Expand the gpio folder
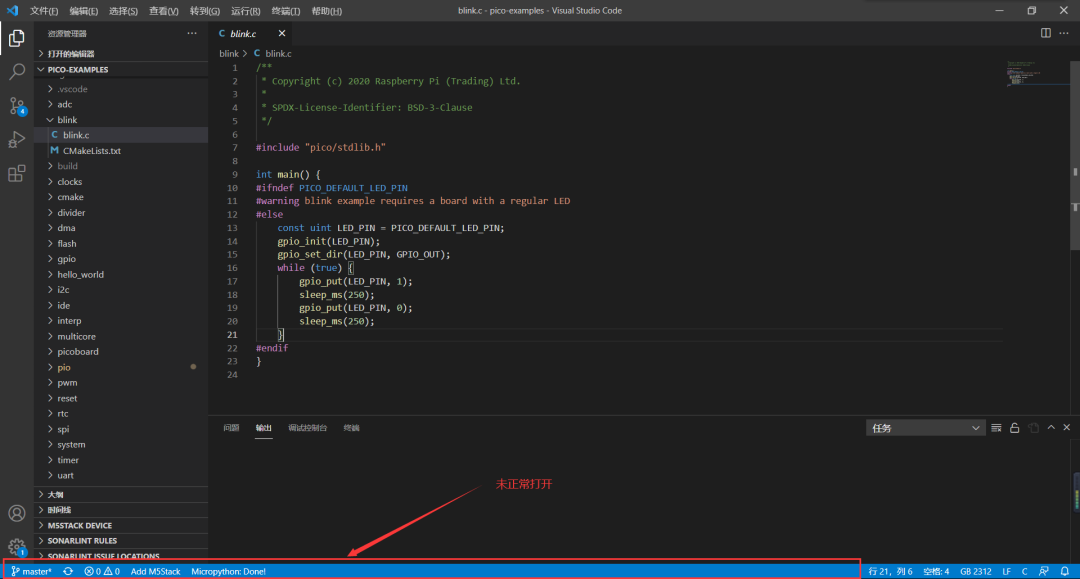The height and width of the screenshot is (579, 1080). (66, 259)
